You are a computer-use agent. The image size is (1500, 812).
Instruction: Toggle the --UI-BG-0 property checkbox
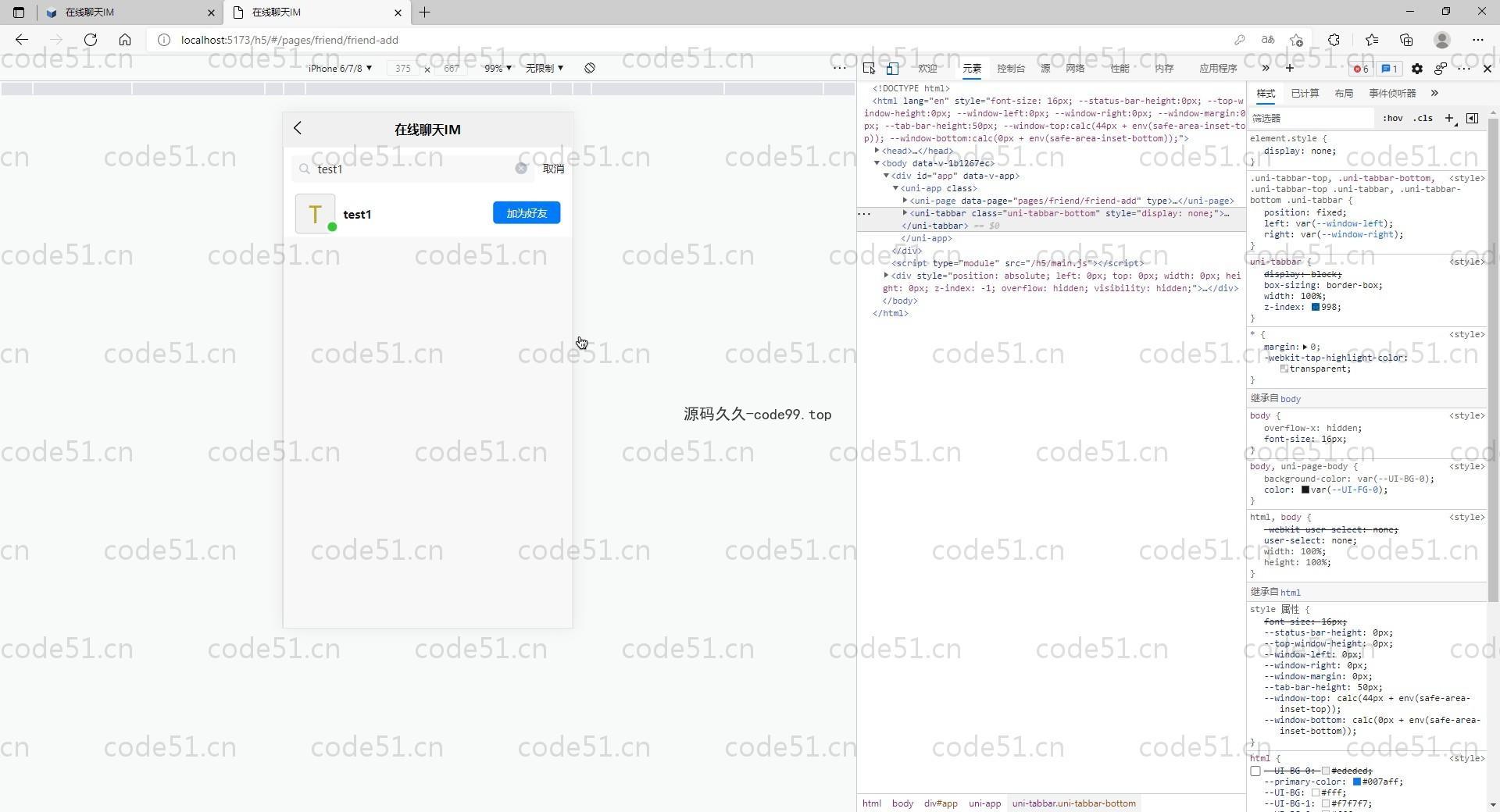click(x=1255, y=771)
